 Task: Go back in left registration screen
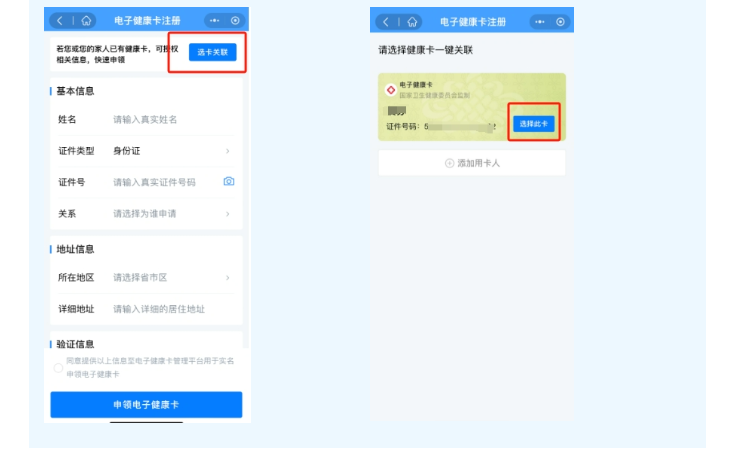tap(60, 21)
